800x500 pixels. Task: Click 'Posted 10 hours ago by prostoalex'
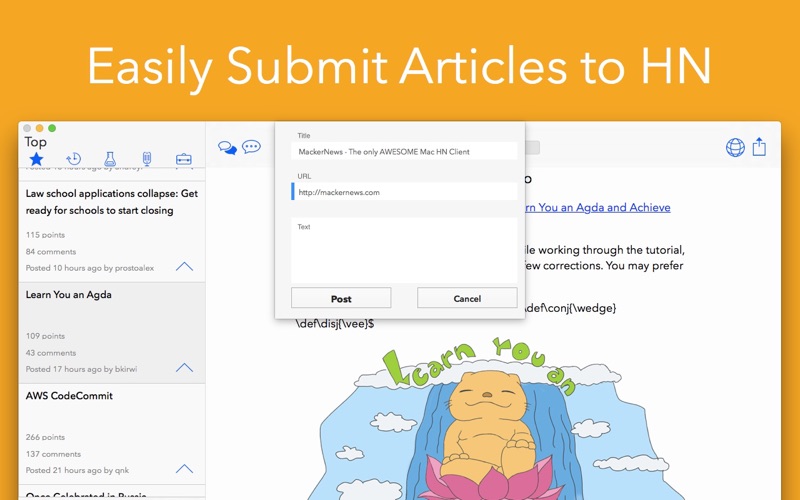tap(90, 268)
